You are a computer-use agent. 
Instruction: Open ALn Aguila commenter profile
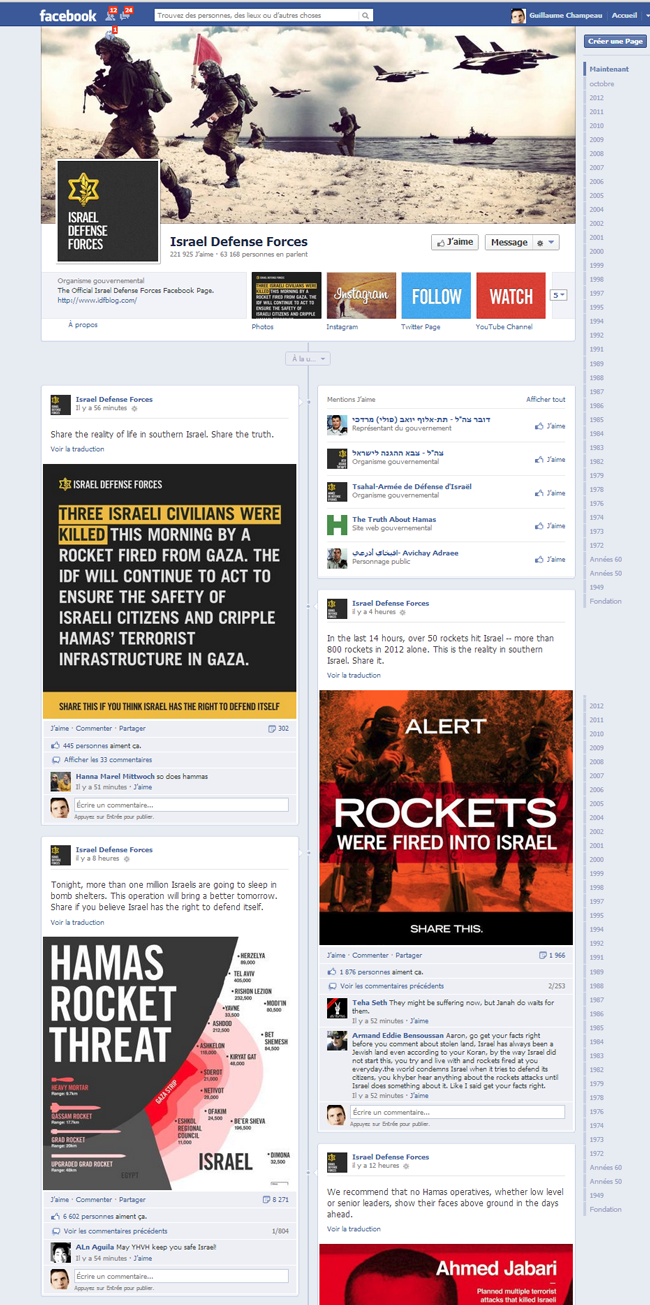[96, 1248]
